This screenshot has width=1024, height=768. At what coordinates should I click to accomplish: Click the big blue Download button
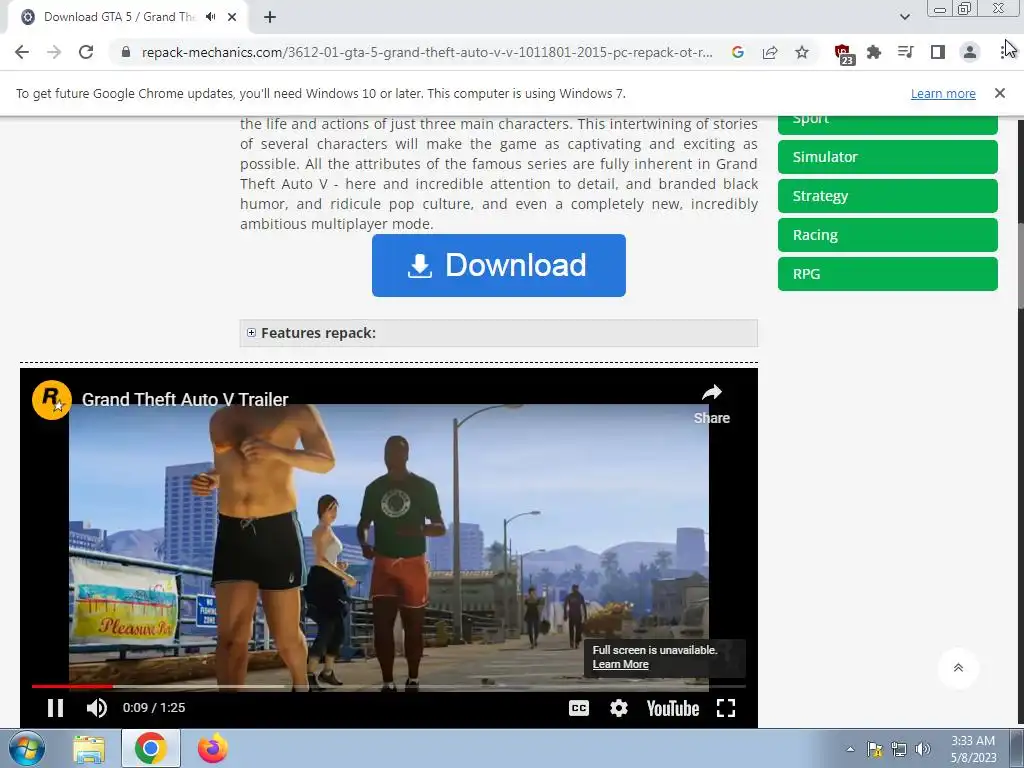coord(498,265)
